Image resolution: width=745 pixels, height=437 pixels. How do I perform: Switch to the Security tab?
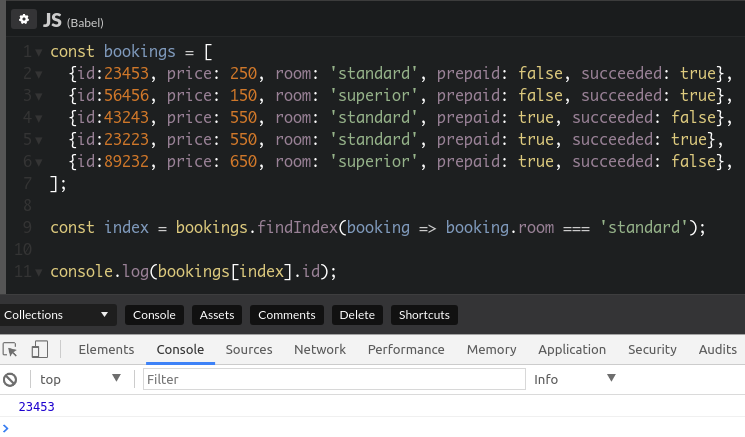652,350
